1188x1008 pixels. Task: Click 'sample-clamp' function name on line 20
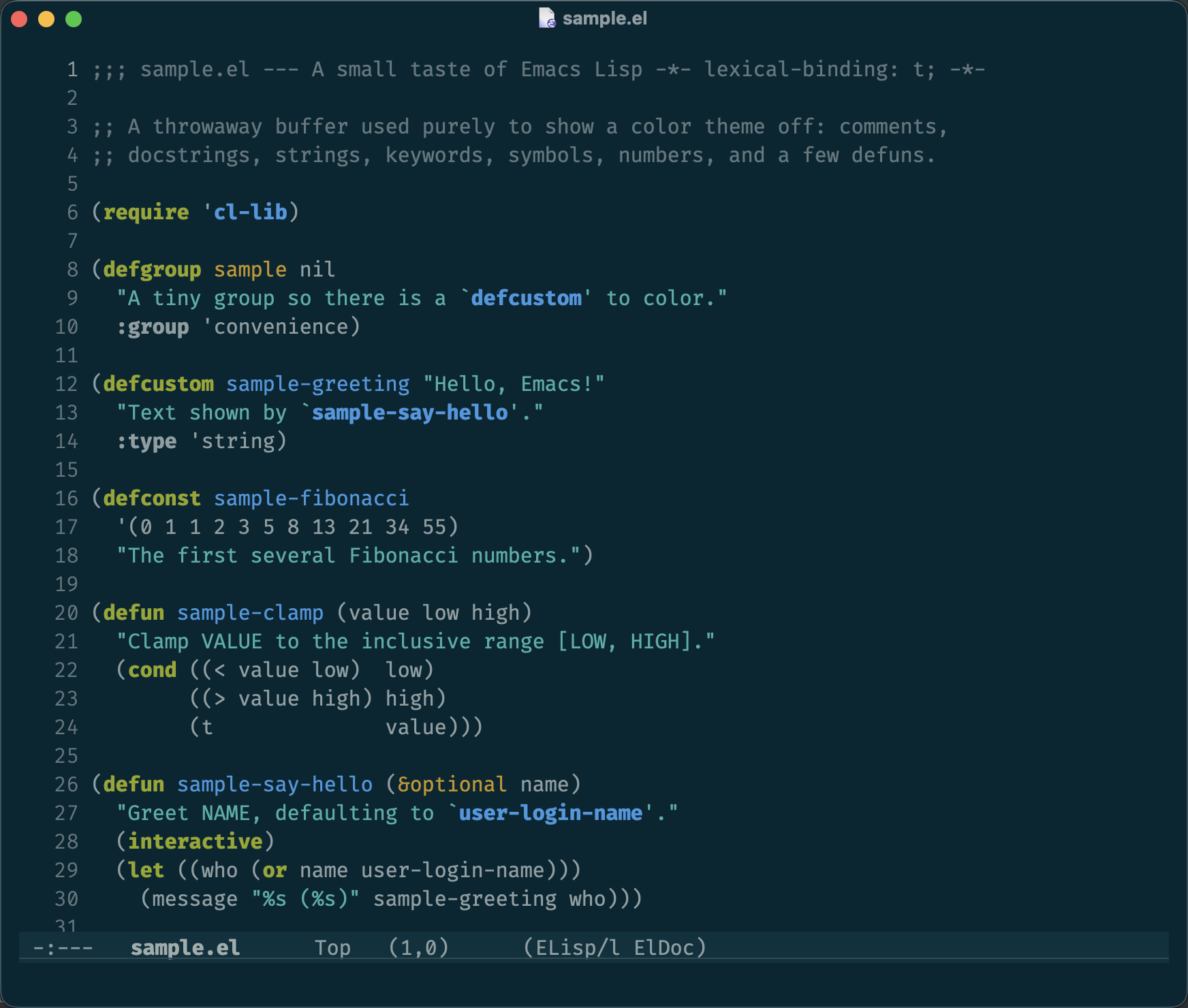pyautogui.click(x=250, y=612)
